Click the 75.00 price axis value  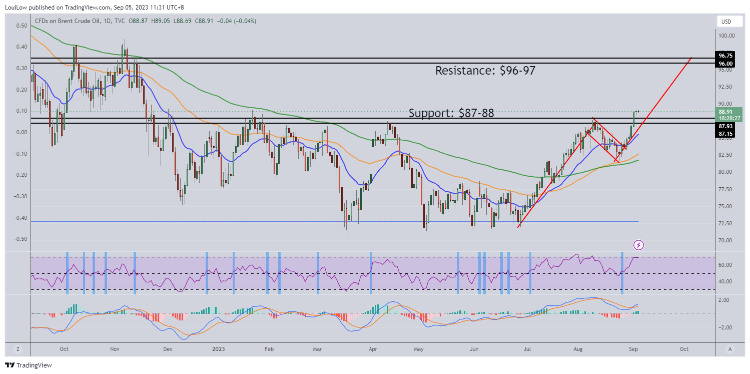point(724,206)
